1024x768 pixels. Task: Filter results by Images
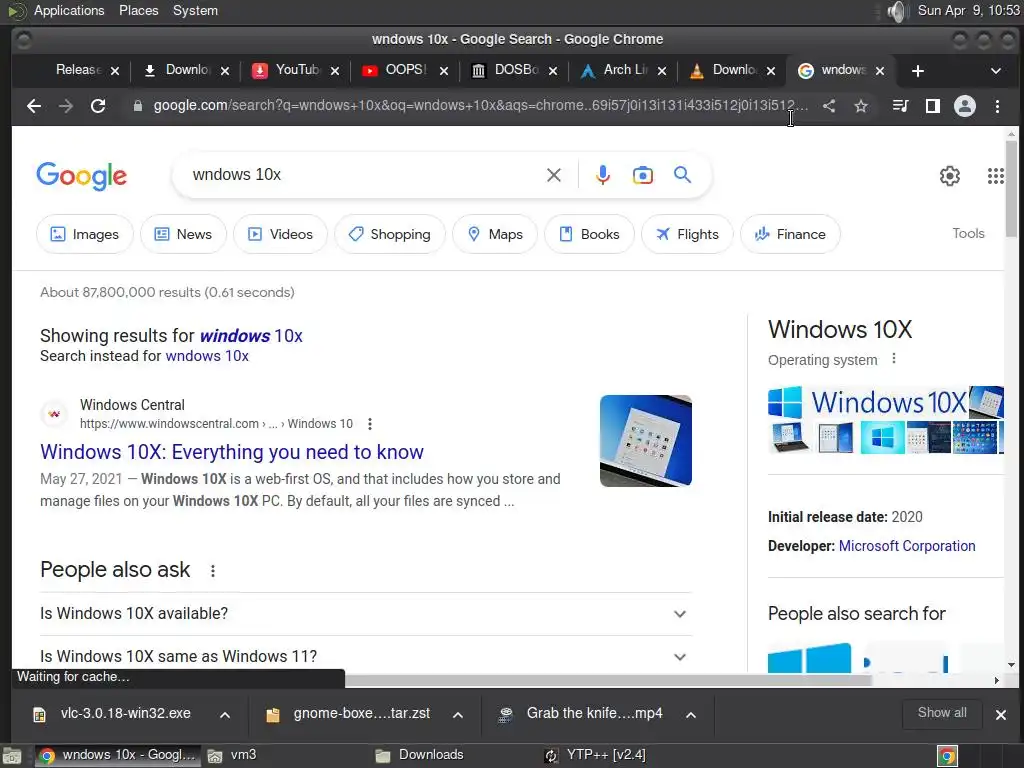click(x=85, y=234)
